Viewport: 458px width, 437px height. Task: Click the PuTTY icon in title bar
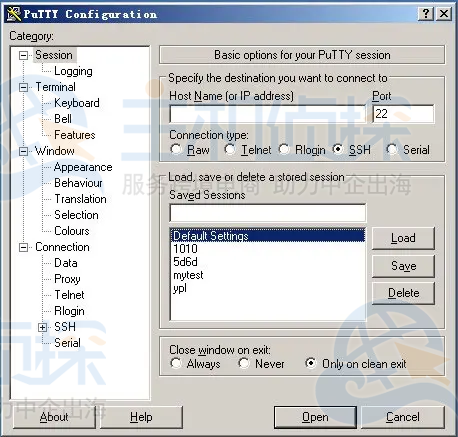(x=14, y=14)
